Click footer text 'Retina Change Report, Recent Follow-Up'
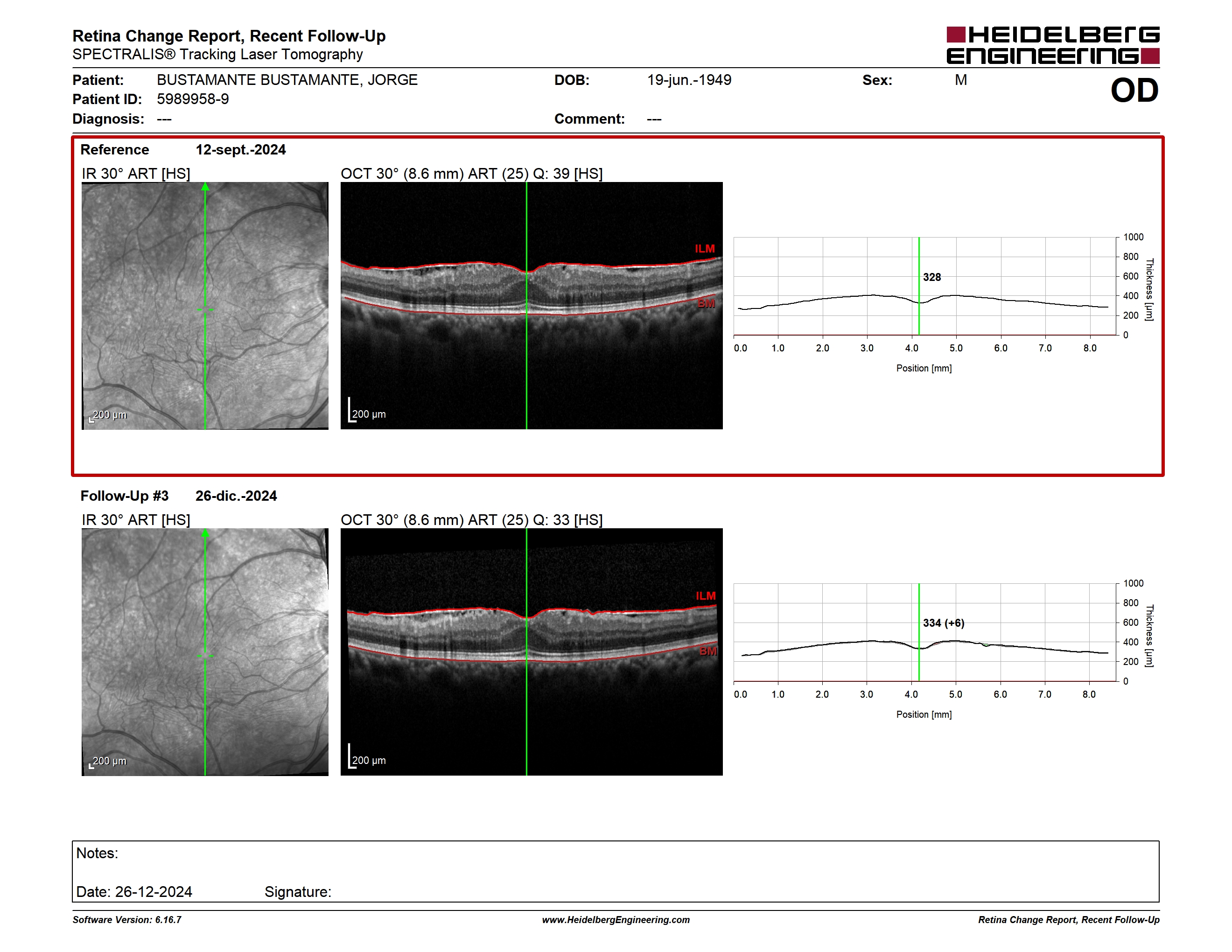1232x952 pixels. click(1069, 920)
